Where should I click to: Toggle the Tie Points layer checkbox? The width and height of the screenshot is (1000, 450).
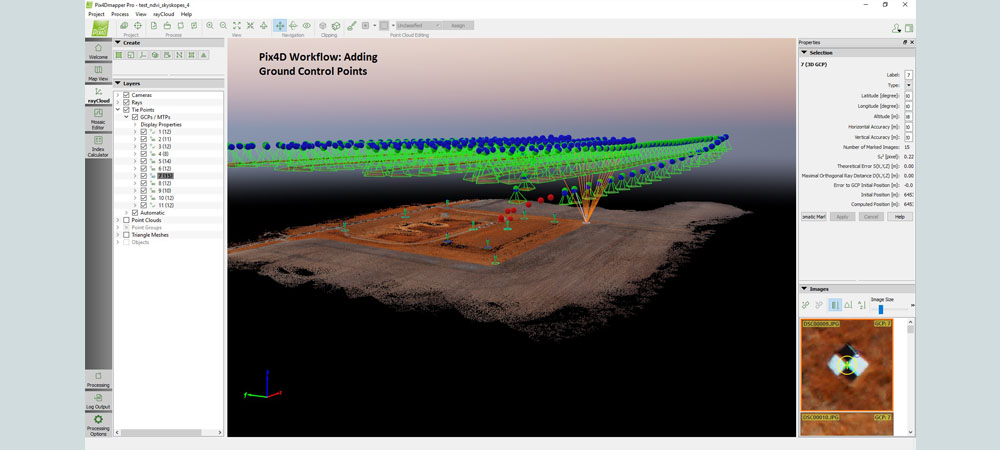pos(126,110)
